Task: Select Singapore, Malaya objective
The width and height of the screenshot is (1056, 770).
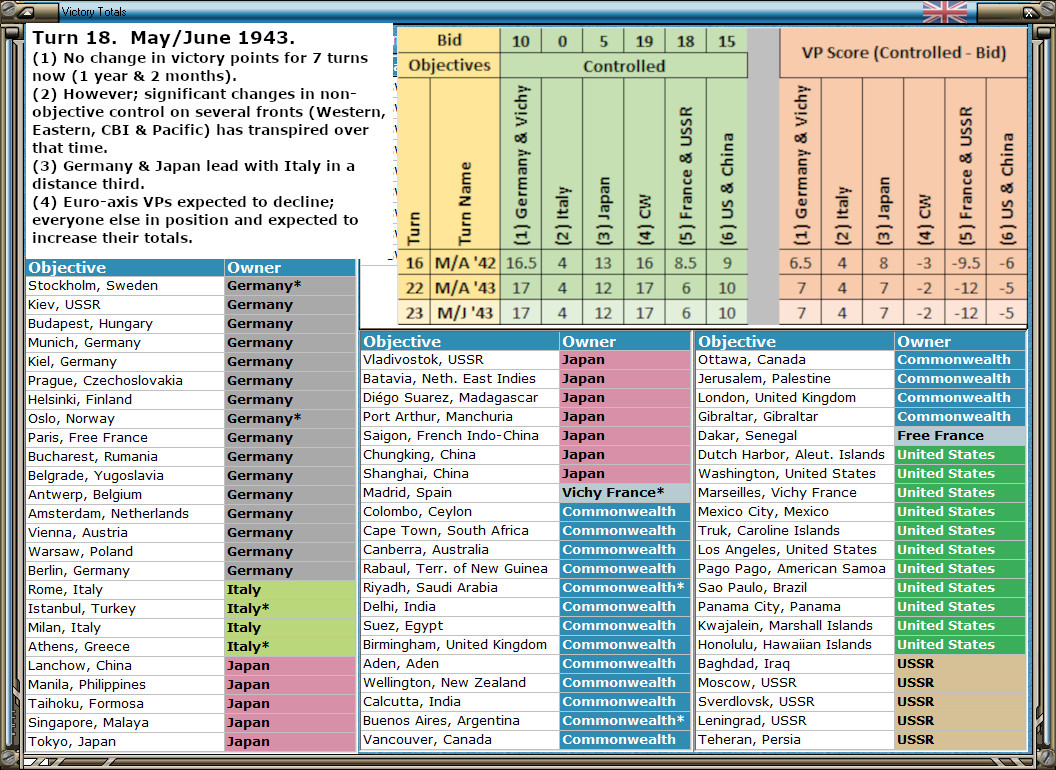Action: click(125, 722)
